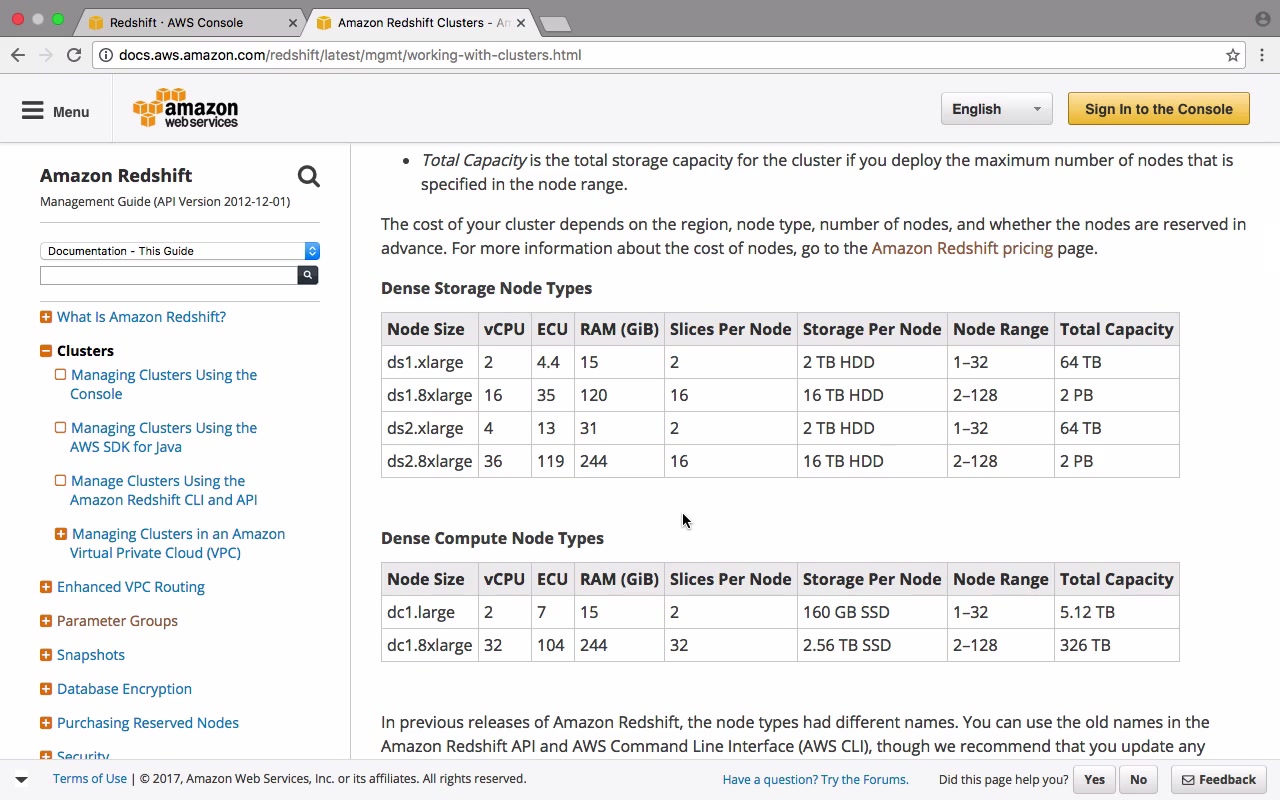Screen dimensions: 1280x800
Task: Click the 5.12 TB total capacity cell
Action: pos(1116,612)
